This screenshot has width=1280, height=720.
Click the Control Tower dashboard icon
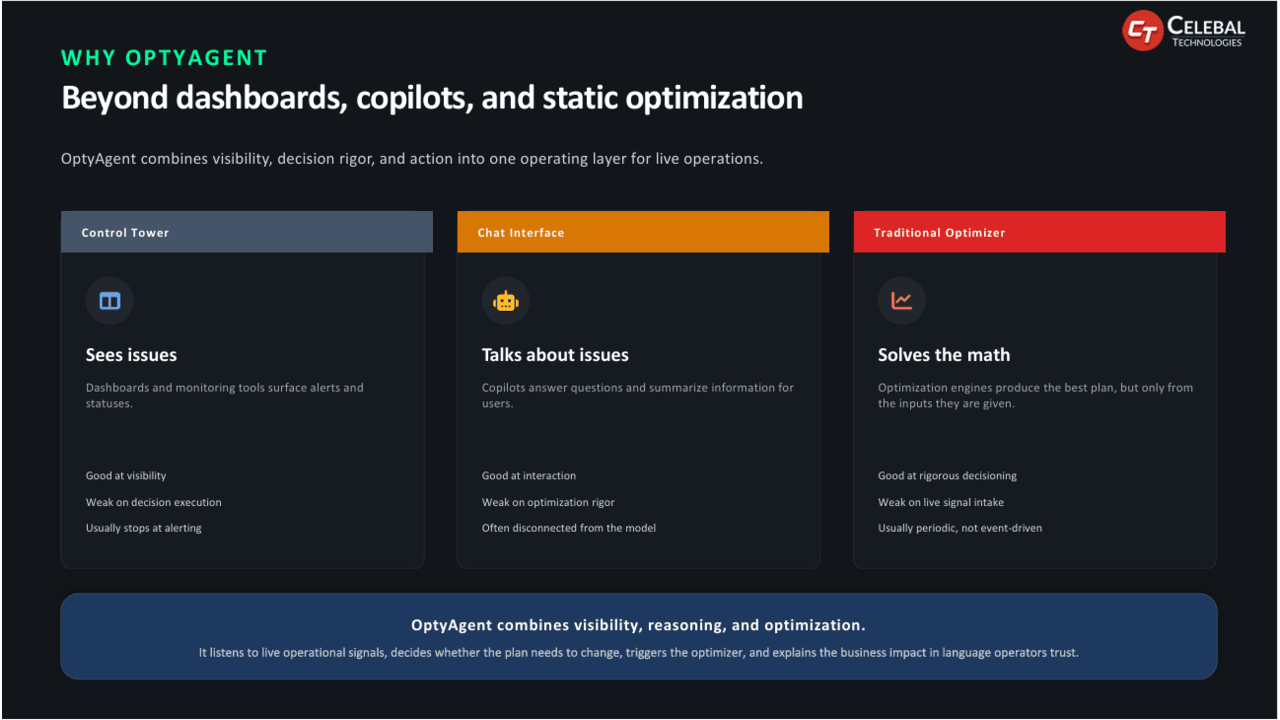(x=110, y=301)
